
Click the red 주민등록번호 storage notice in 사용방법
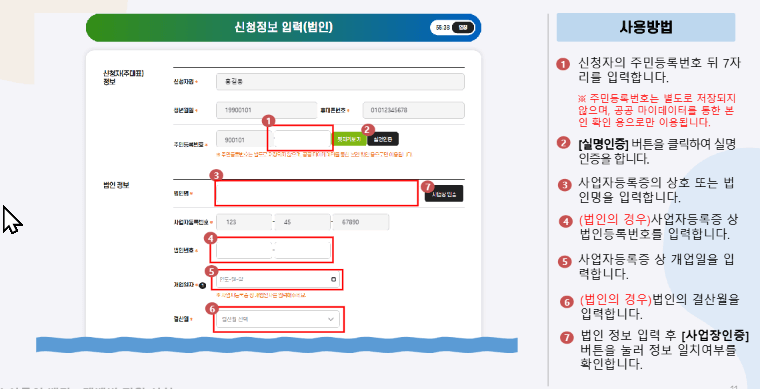pos(656,110)
